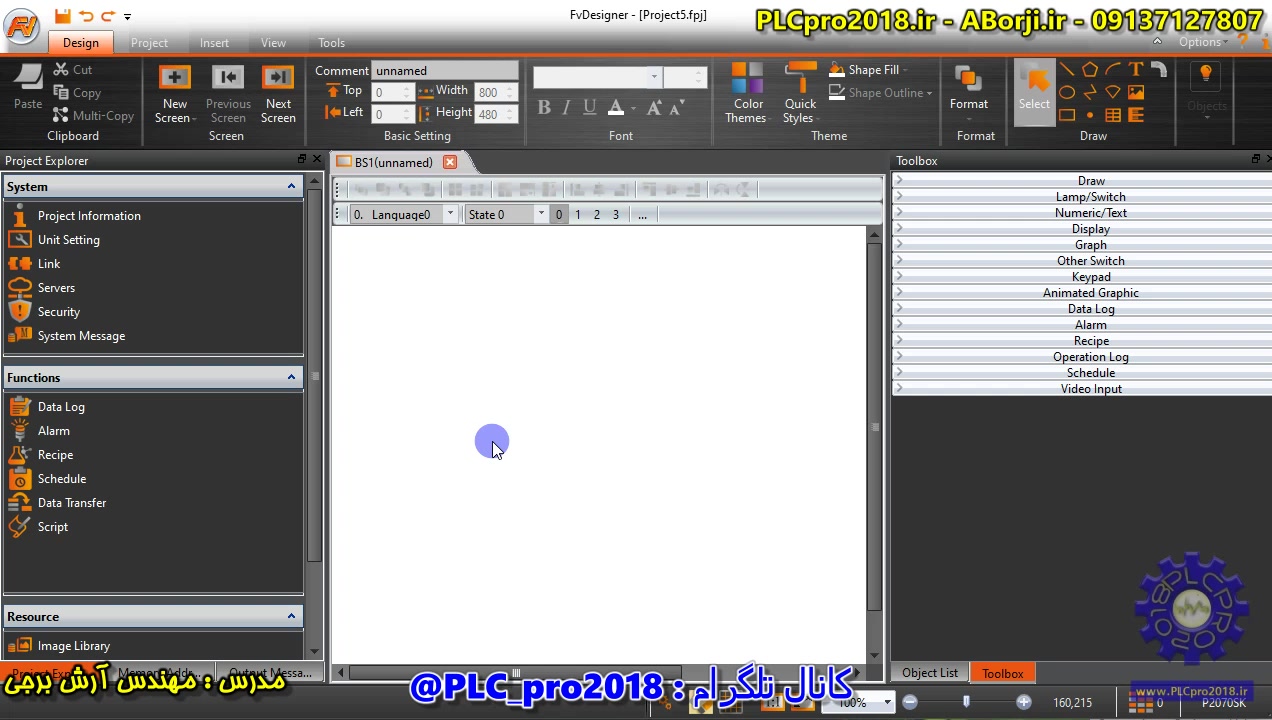Toggle Italic text formatting
The width and height of the screenshot is (1272, 720).
pyautogui.click(x=566, y=108)
